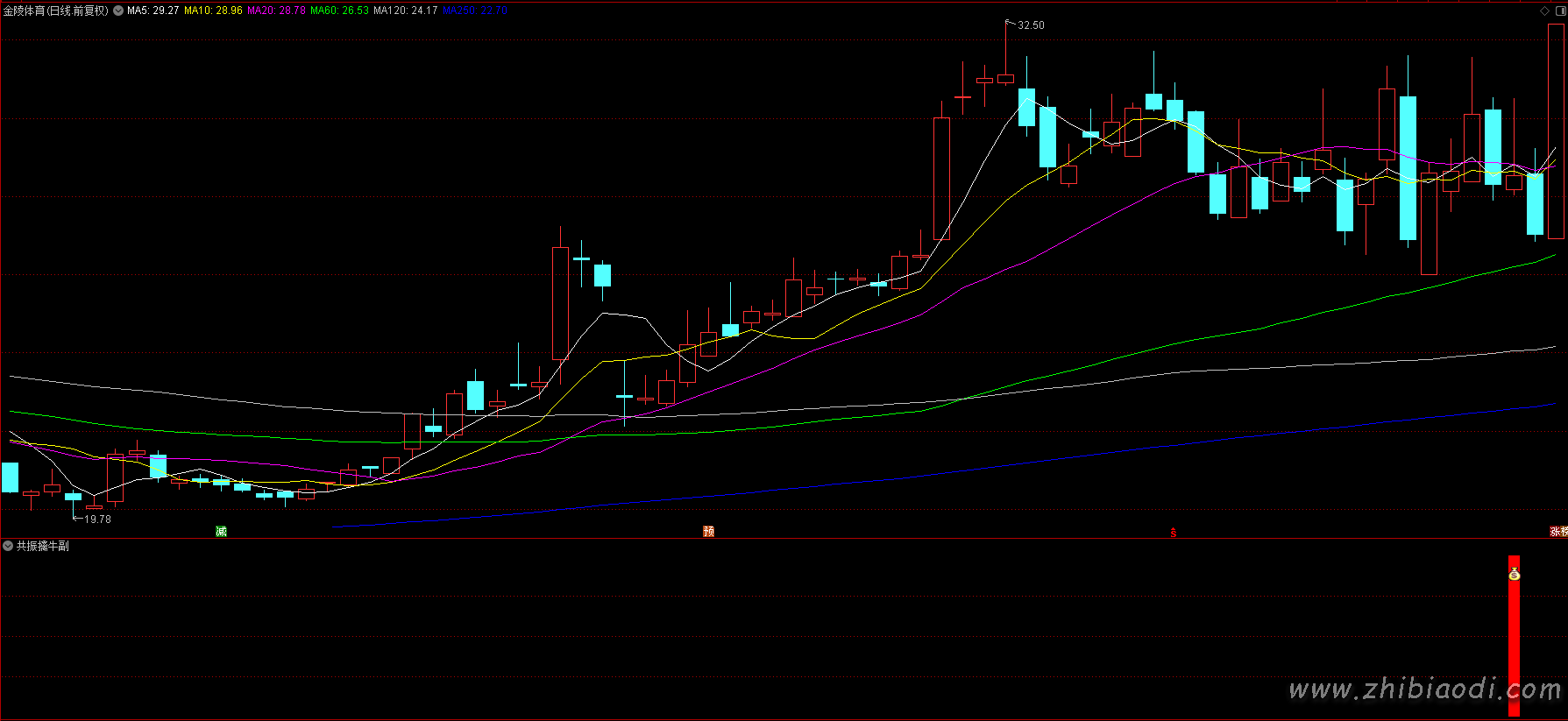Click the orange 预 event marker
The image size is (1568, 721).
(x=708, y=532)
